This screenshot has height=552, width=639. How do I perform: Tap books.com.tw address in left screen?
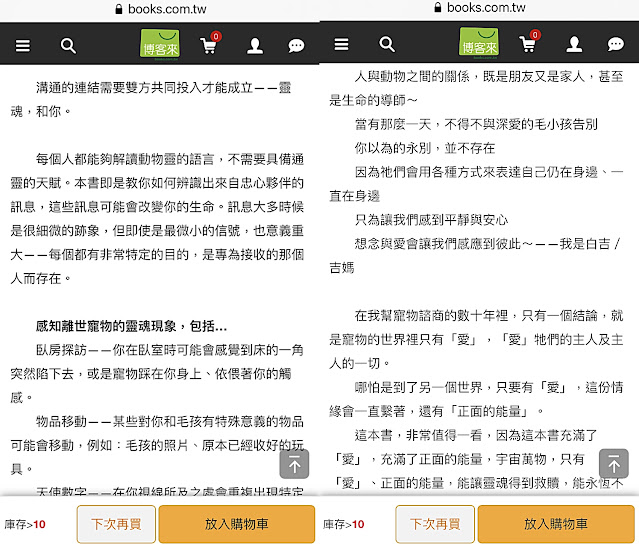click(x=167, y=9)
